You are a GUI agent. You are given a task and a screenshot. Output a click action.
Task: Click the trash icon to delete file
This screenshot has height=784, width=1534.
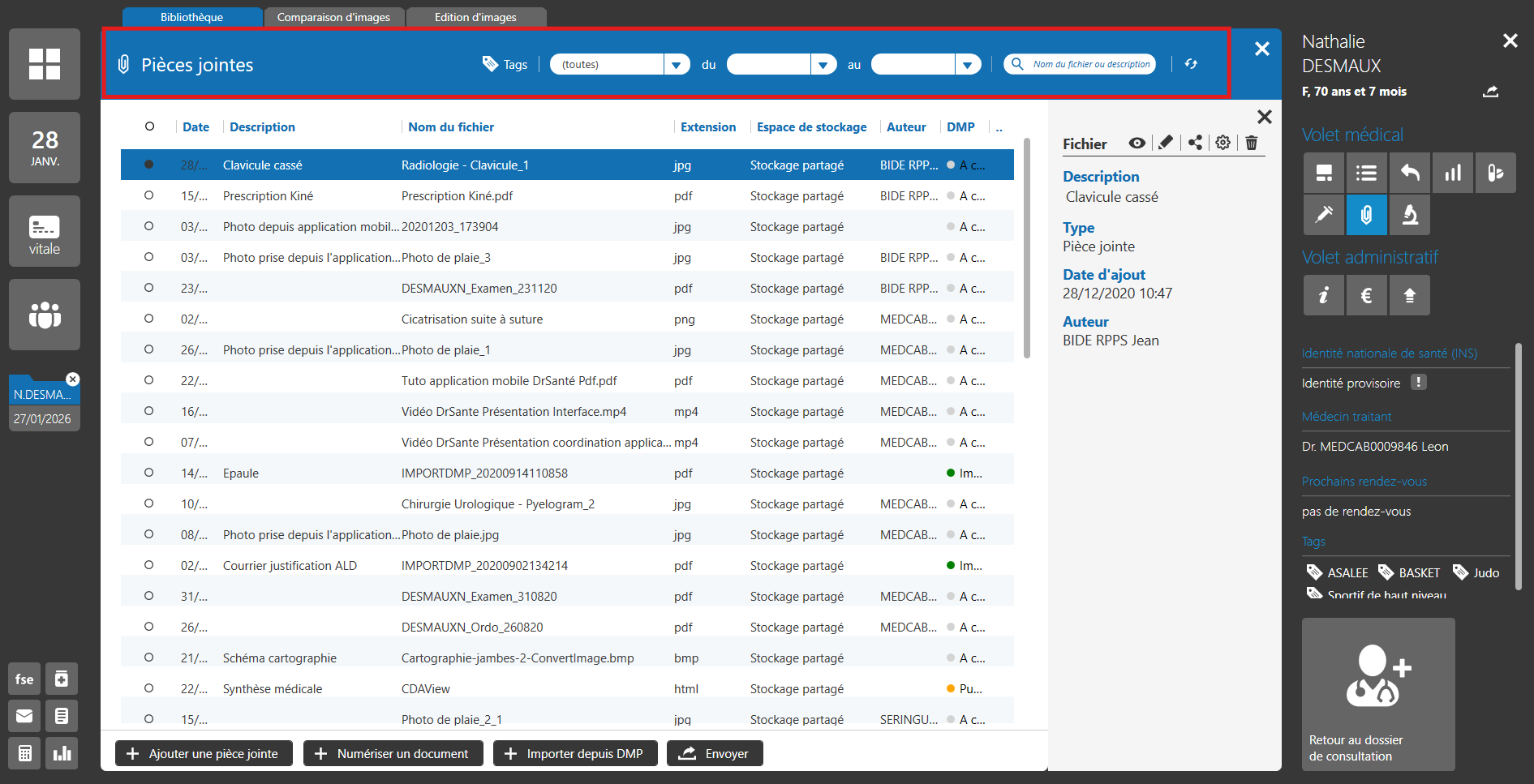click(x=1252, y=143)
